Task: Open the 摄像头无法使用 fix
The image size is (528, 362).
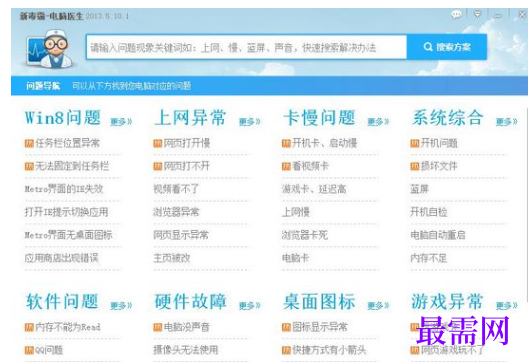Action: click(x=186, y=350)
